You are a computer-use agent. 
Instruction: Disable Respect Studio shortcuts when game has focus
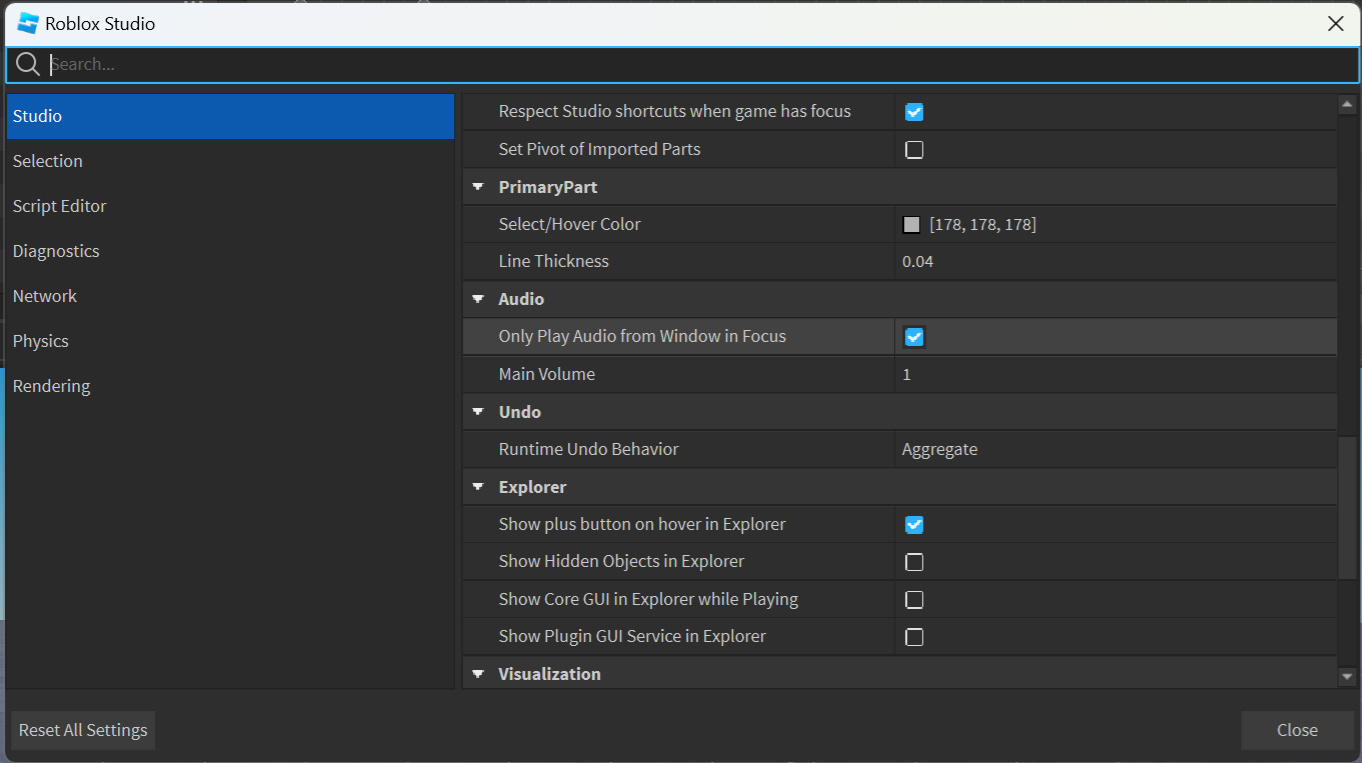pyautogui.click(x=914, y=112)
